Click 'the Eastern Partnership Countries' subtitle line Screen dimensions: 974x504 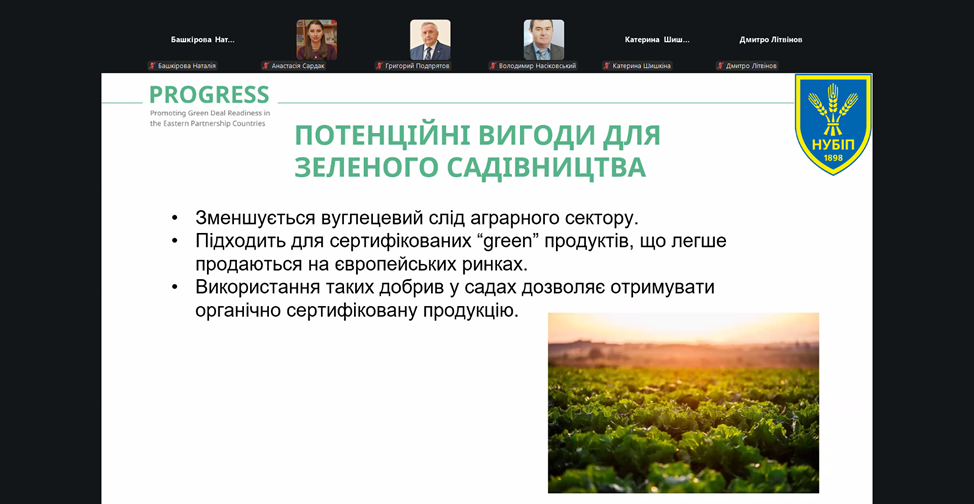[207, 123]
